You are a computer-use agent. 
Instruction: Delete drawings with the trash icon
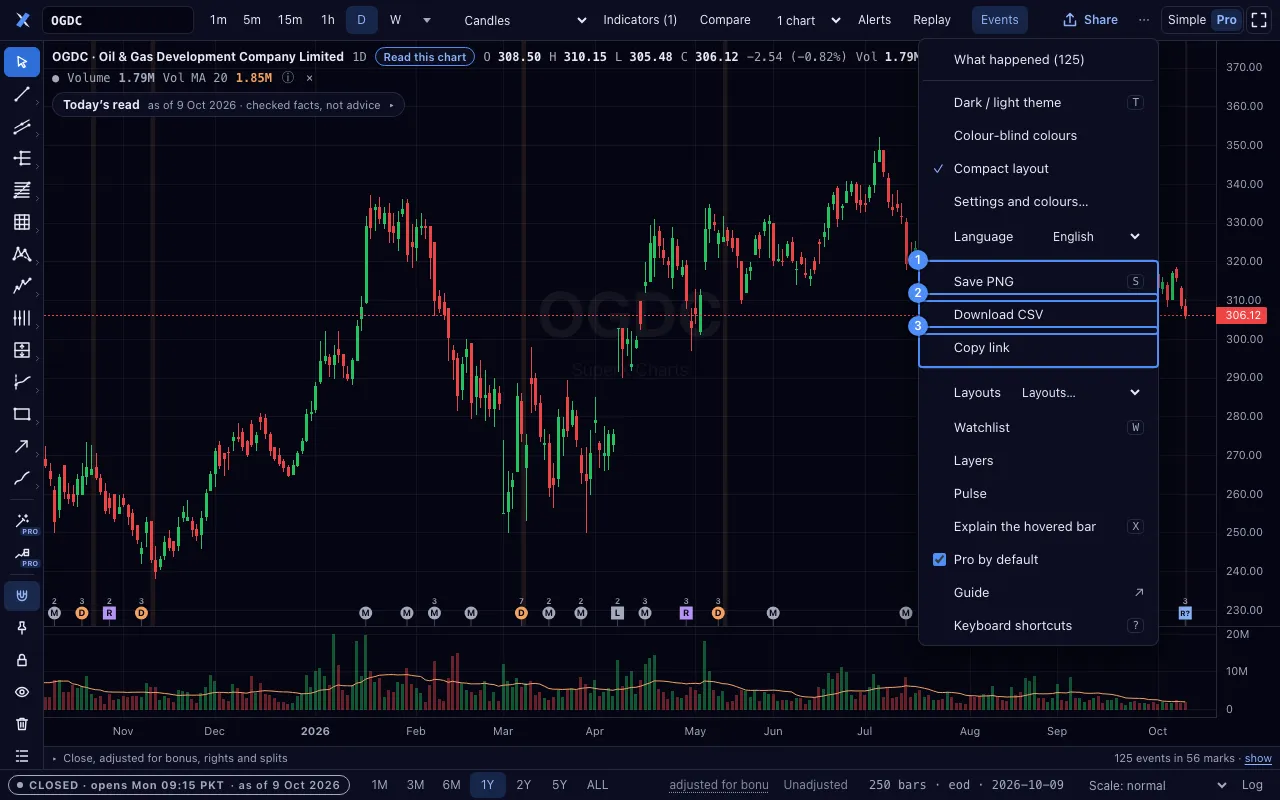click(22, 724)
